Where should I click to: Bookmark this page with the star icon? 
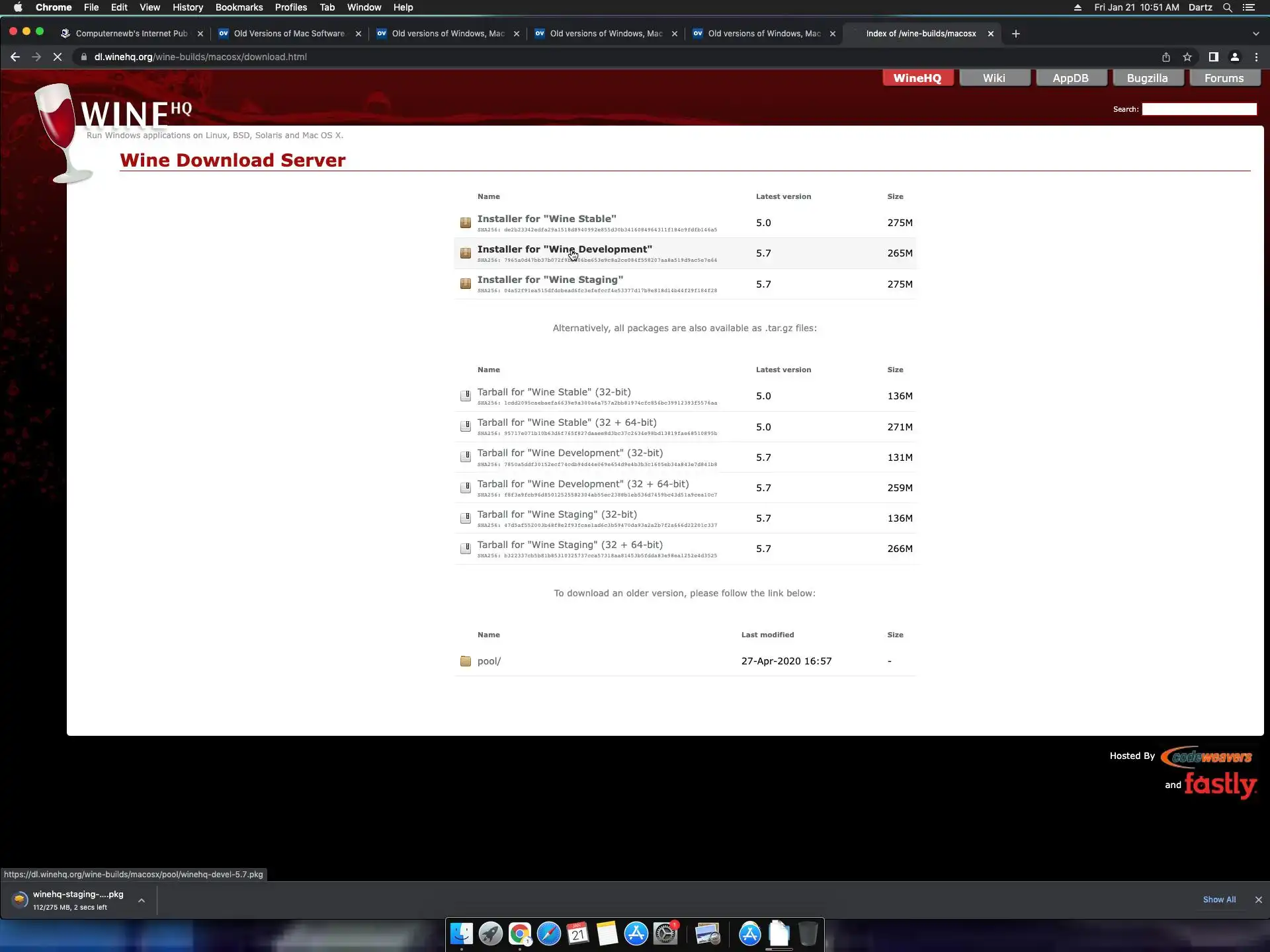(x=1187, y=57)
